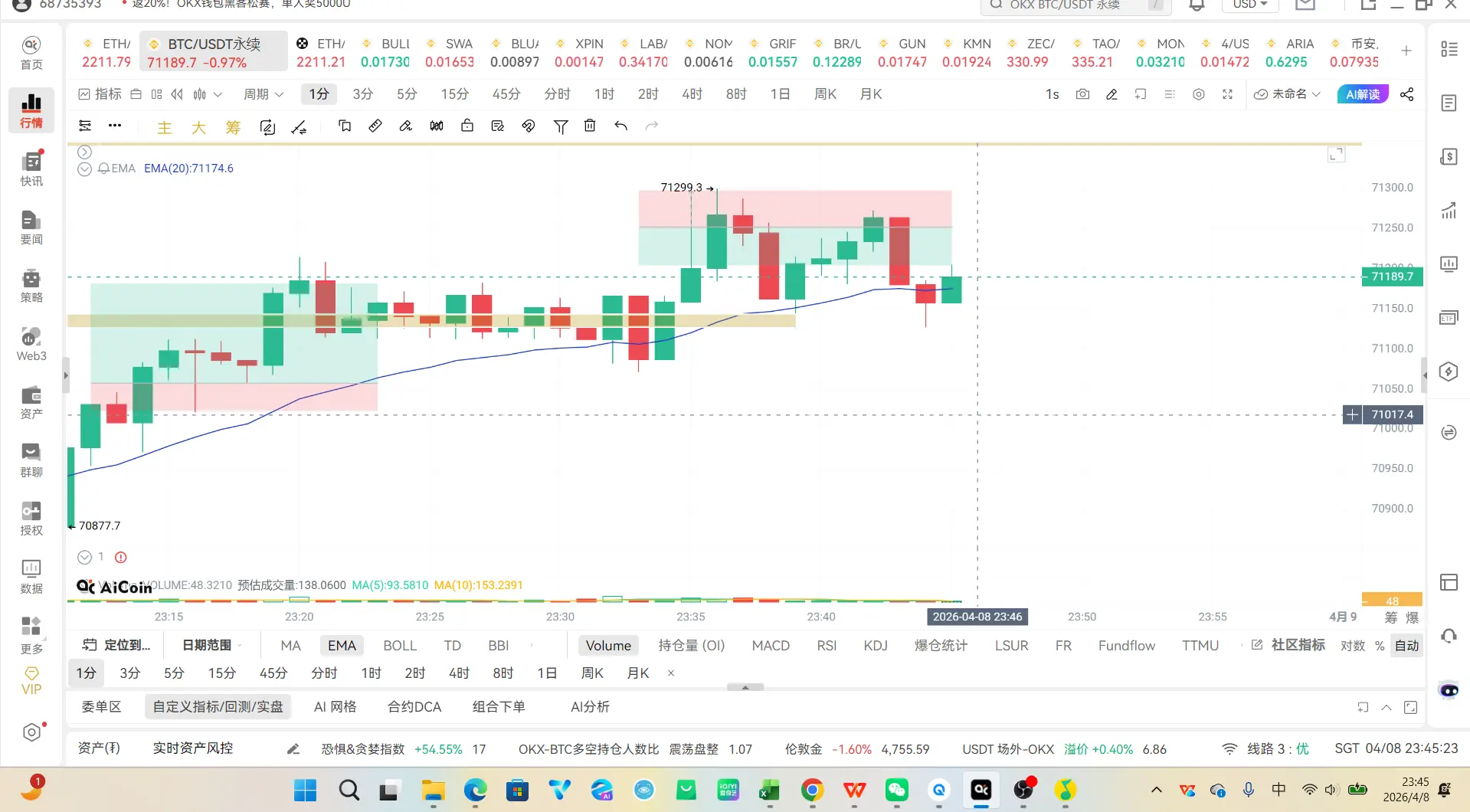This screenshot has height=812, width=1470.
Task: Open the sidebar settings gear icon
Action: click(31, 732)
